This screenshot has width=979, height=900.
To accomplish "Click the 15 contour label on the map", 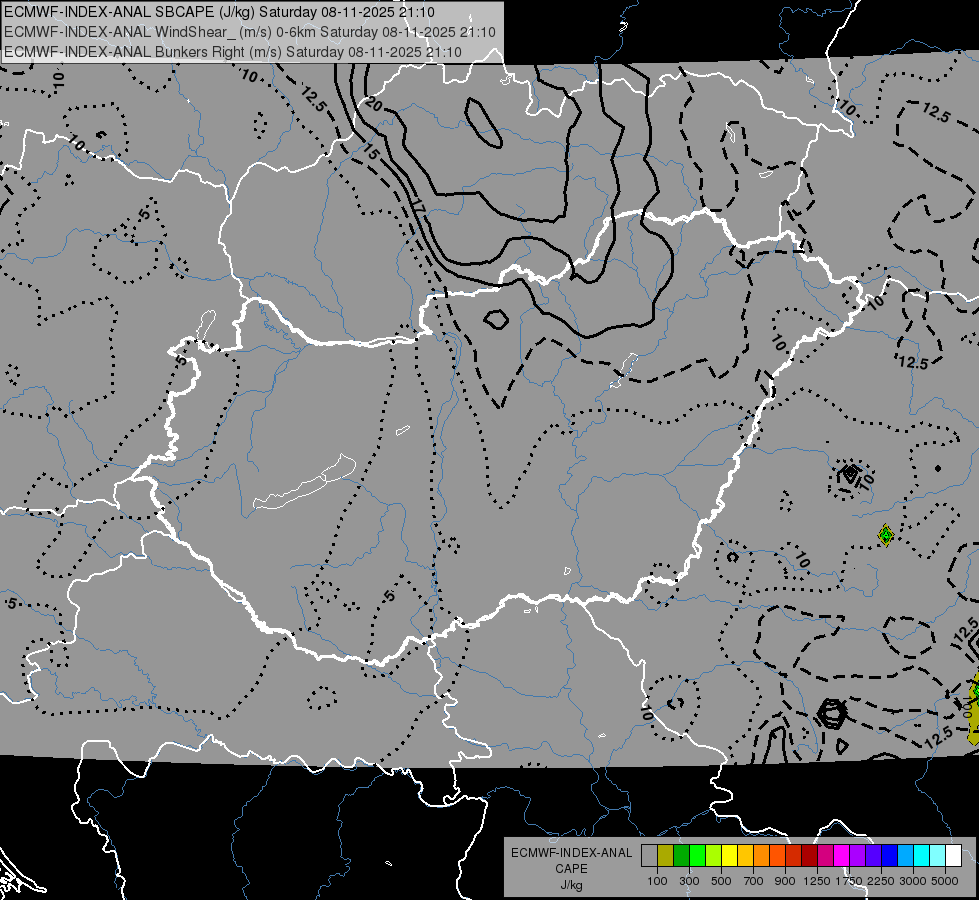I will (370, 151).
